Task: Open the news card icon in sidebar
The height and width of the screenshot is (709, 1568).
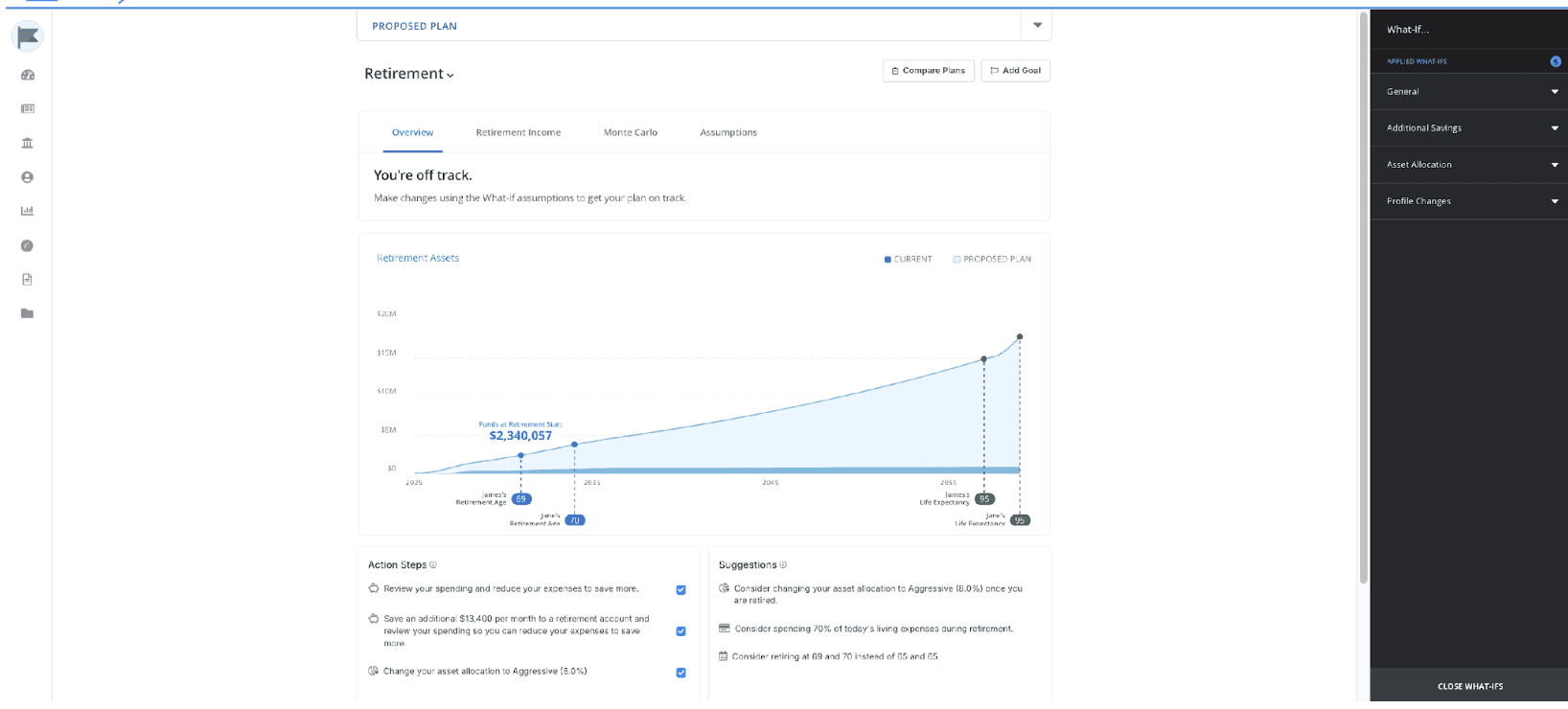Action: click(x=27, y=109)
